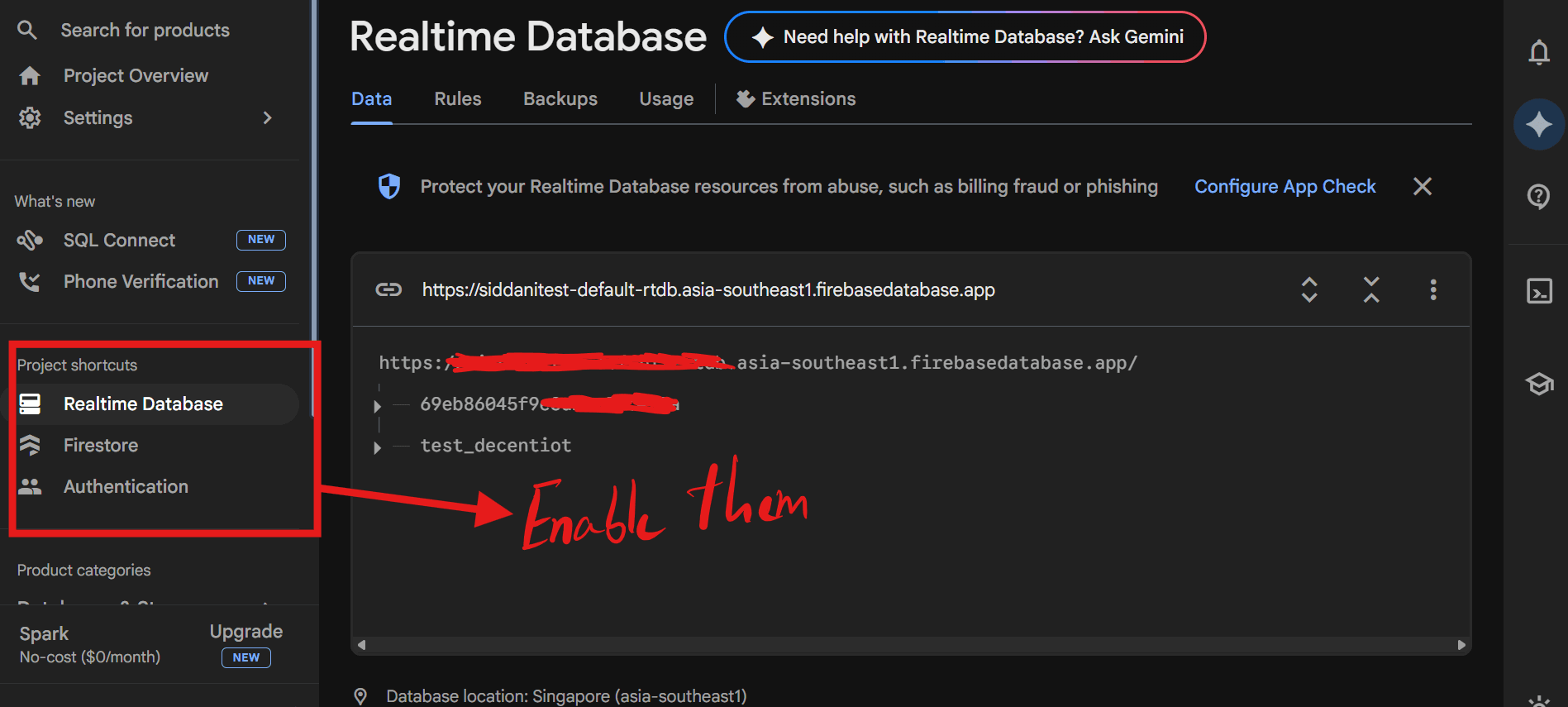The width and height of the screenshot is (1568, 707).
Task: Click the App Check shield icon
Action: [x=388, y=187]
